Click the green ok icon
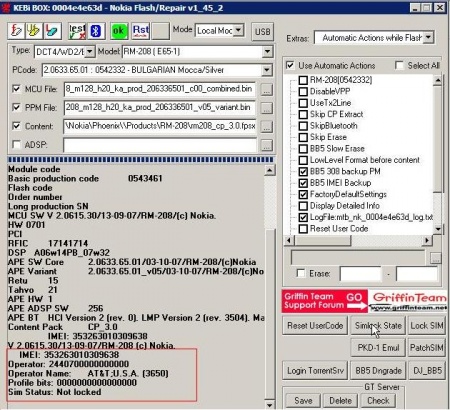 [119, 31]
